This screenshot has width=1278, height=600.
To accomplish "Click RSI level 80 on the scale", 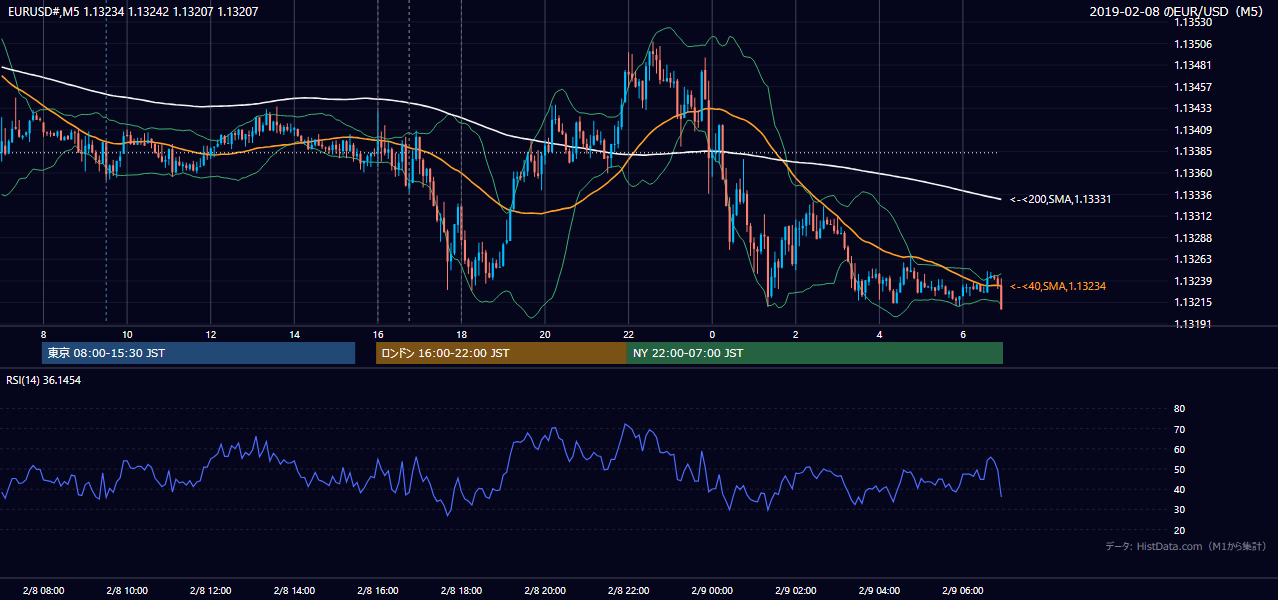I will [1179, 409].
